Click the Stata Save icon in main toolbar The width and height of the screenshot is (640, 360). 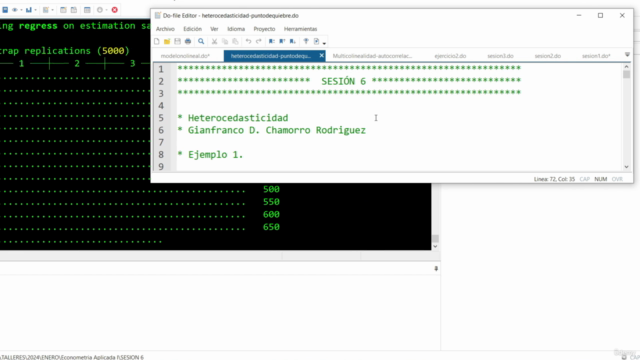pos(5,10)
